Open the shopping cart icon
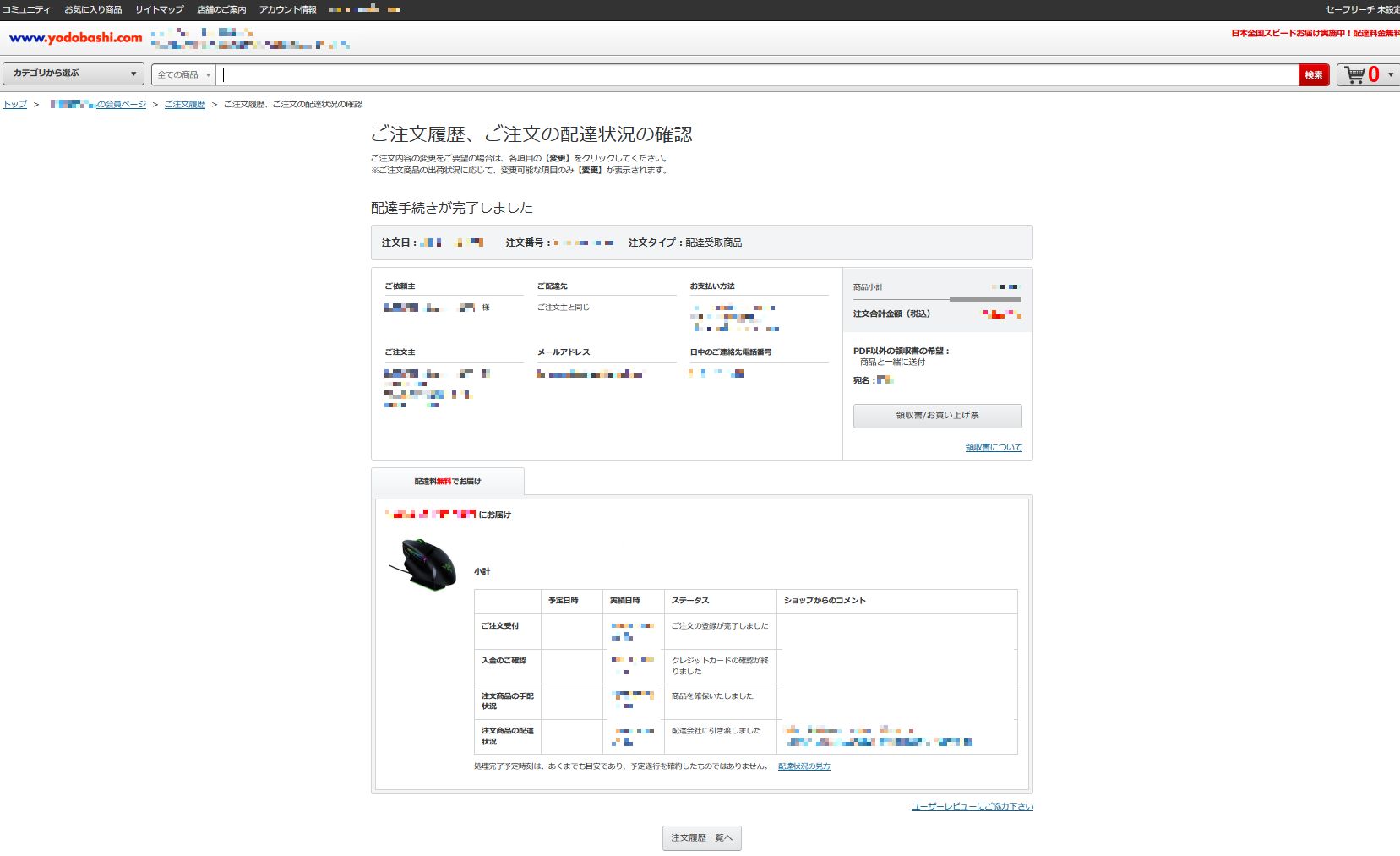Viewport: 1400px width, 856px height. click(1357, 74)
